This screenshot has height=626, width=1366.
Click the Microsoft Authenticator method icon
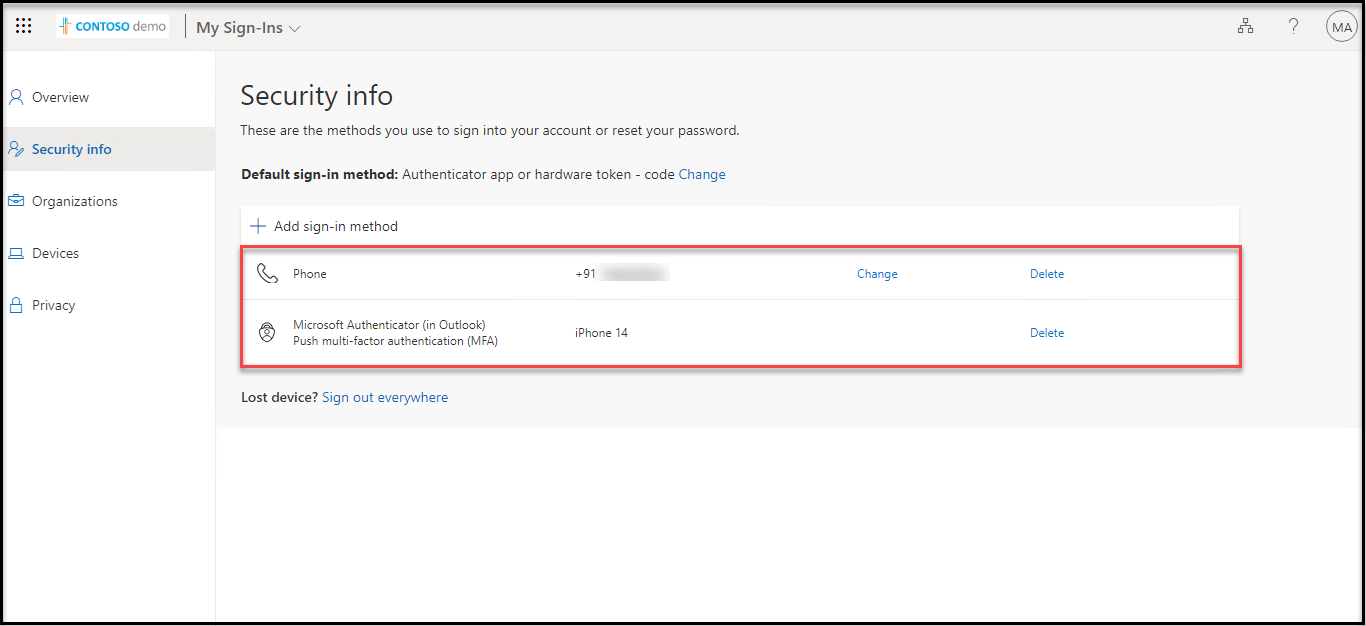click(267, 333)
